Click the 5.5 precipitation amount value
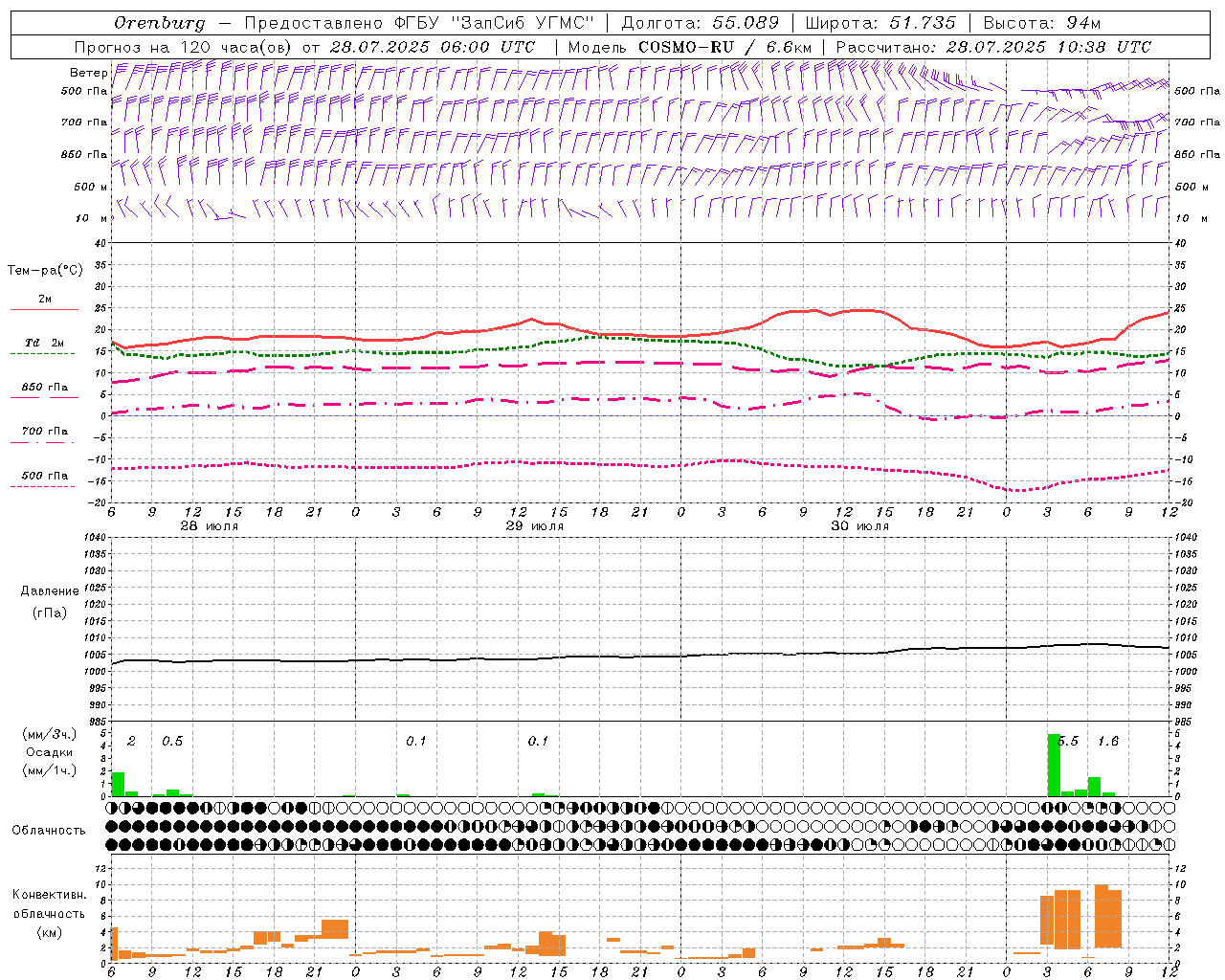This screenshot has height=980, width=1225. point(1067,742)
